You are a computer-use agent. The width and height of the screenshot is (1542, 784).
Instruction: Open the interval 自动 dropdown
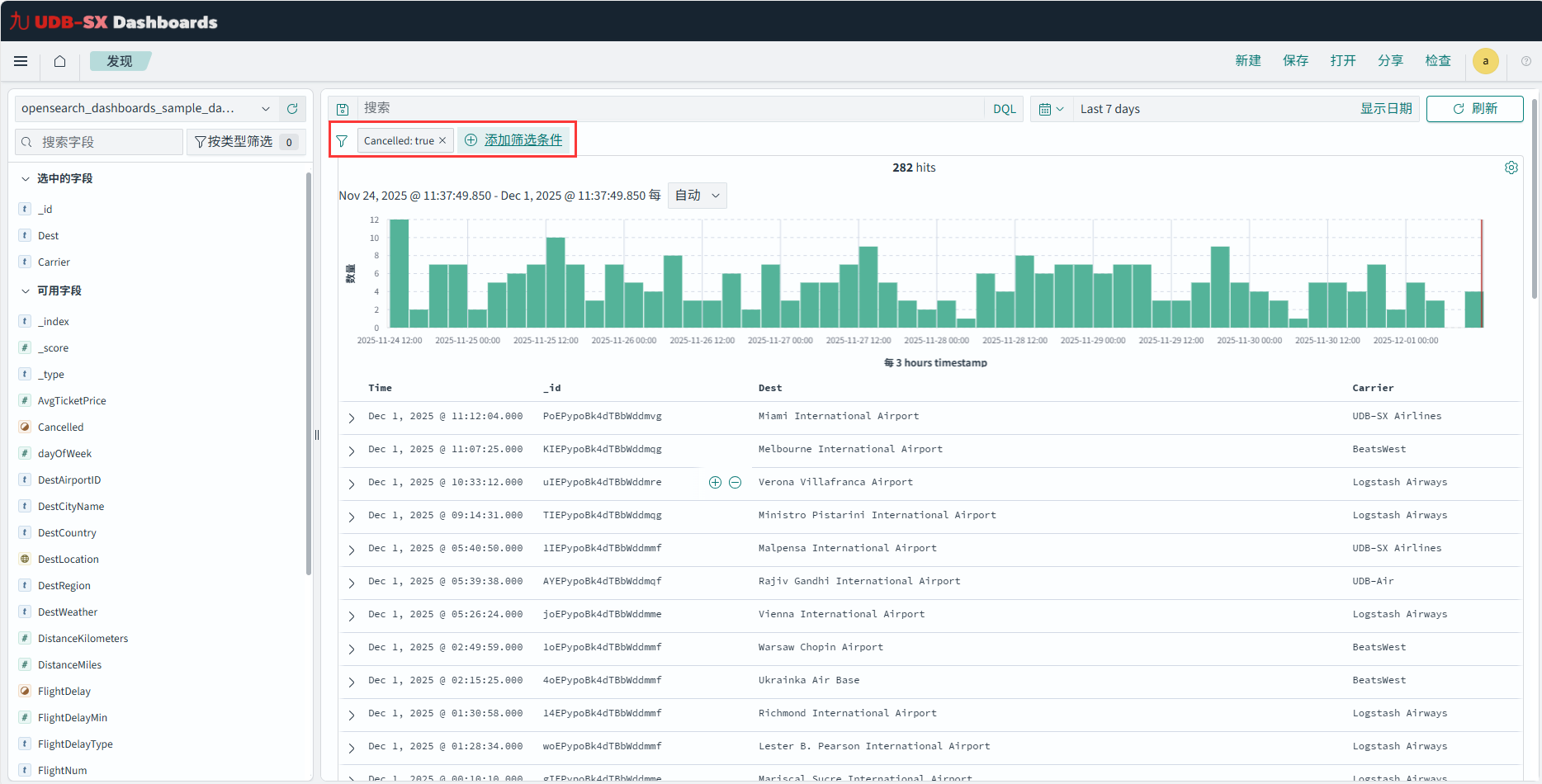click(x=697, y=196)
